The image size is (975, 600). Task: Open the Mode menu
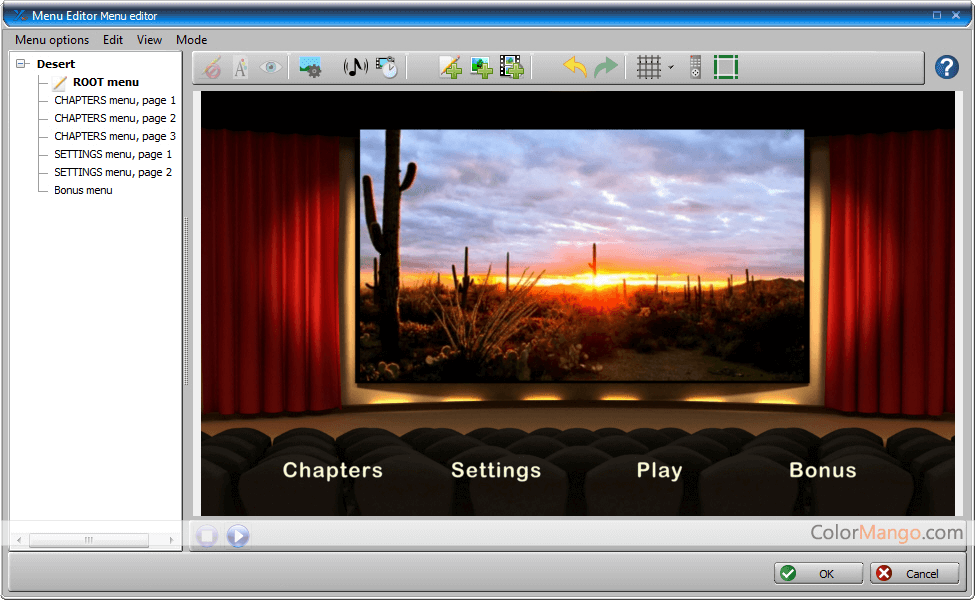pyautogui.click(x=191, y=40)
